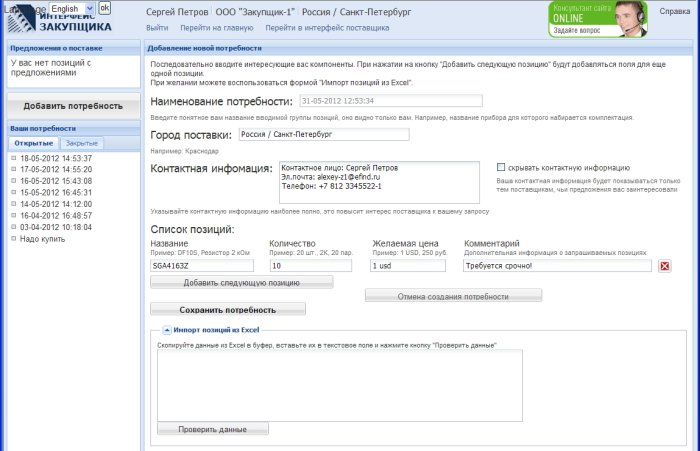Open the Надо купить requirement

point(42,239)
